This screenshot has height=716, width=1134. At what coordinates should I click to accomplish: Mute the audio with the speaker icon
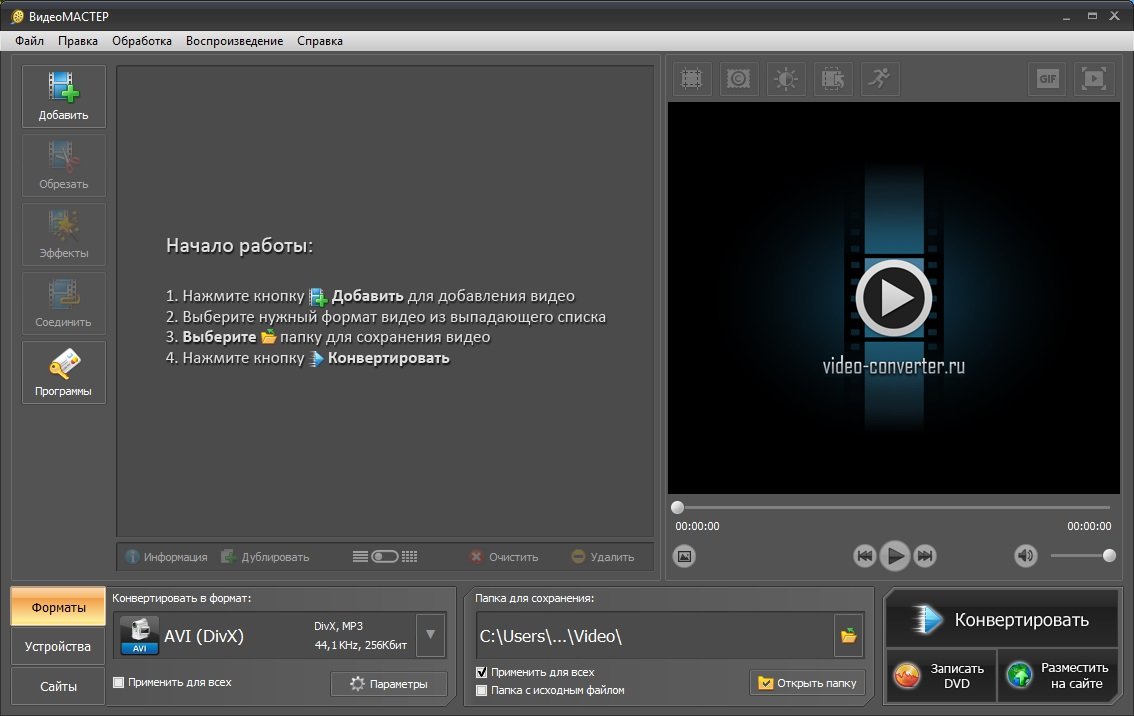1025,556
